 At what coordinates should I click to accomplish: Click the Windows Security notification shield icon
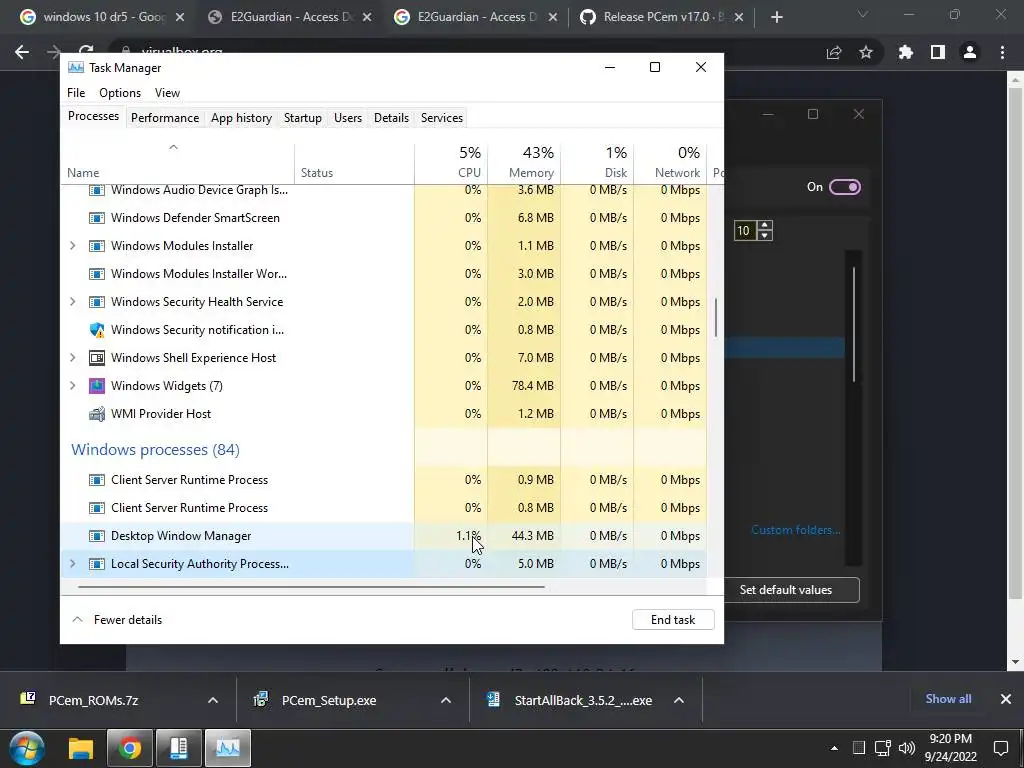coord(97,330)
